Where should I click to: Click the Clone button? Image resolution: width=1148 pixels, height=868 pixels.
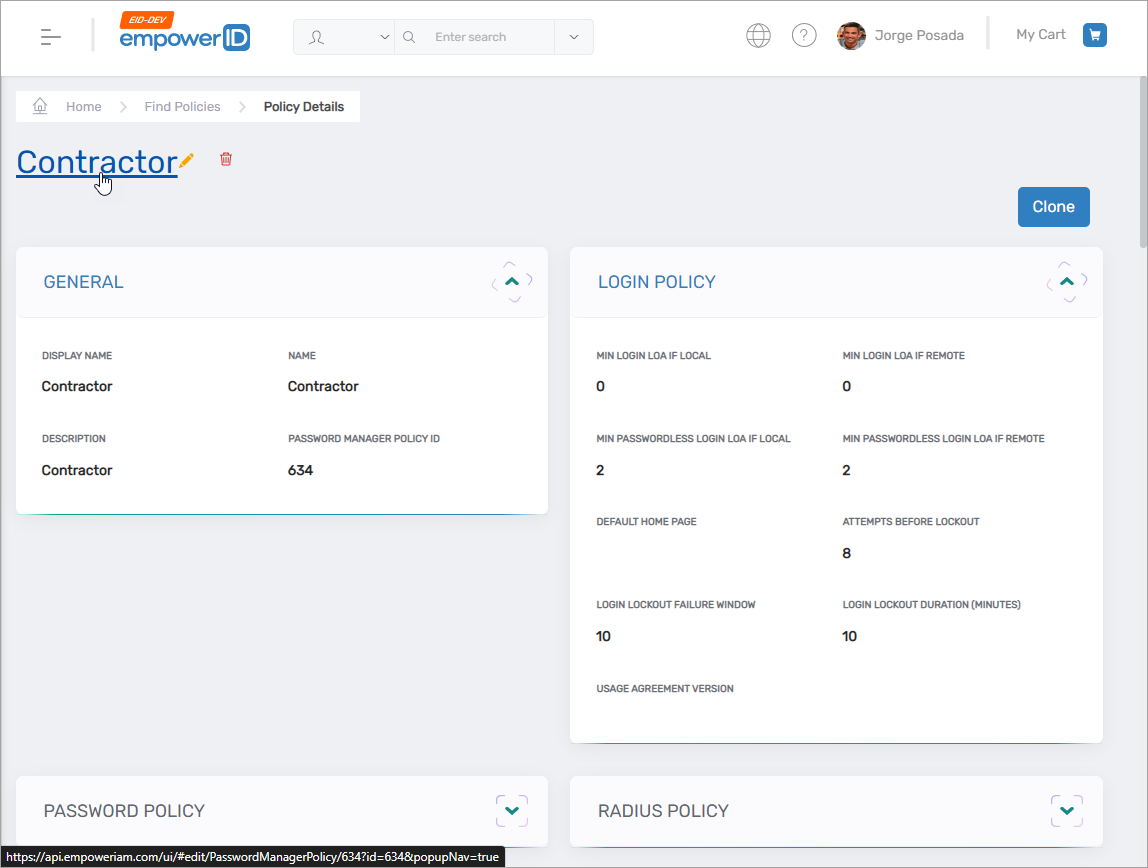[x=1053, y=207]
